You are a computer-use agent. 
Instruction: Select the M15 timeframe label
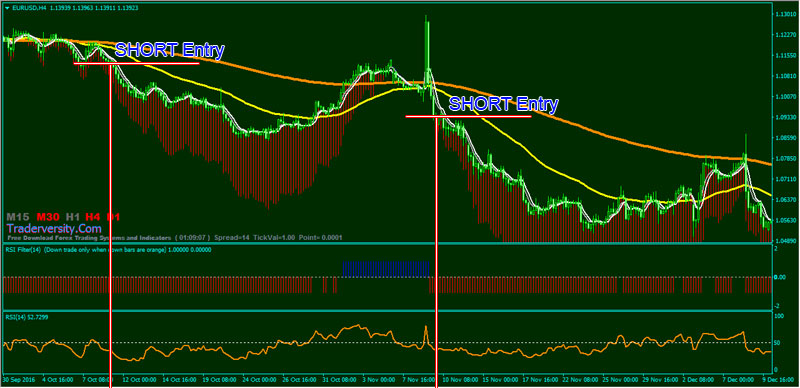18,216
